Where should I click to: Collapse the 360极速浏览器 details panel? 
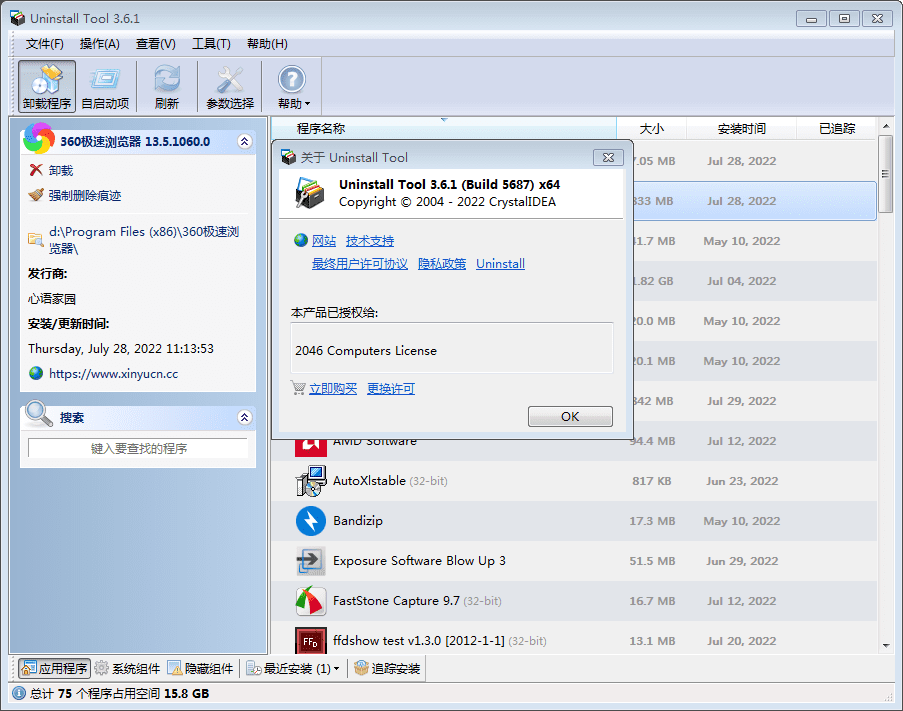(x=245, y=142)
